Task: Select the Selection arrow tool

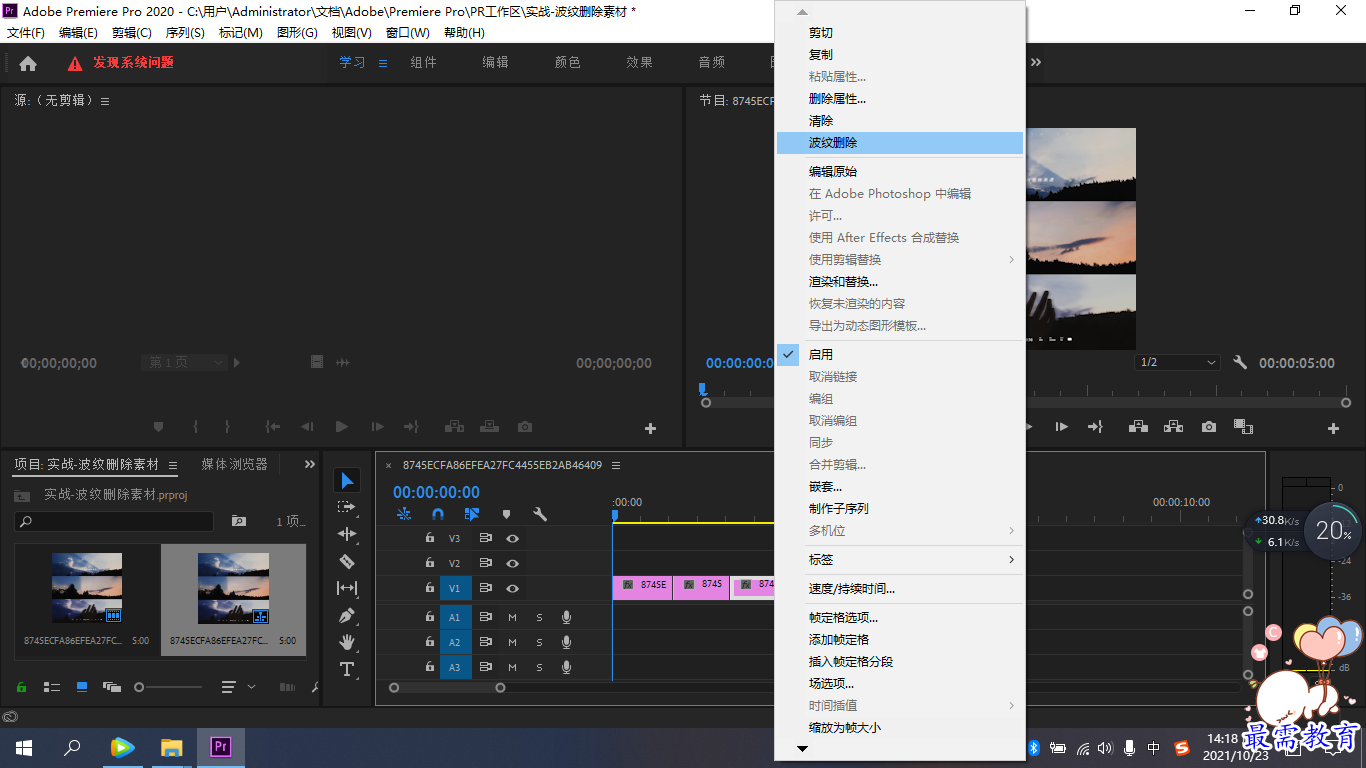Action: click(347, 481)
